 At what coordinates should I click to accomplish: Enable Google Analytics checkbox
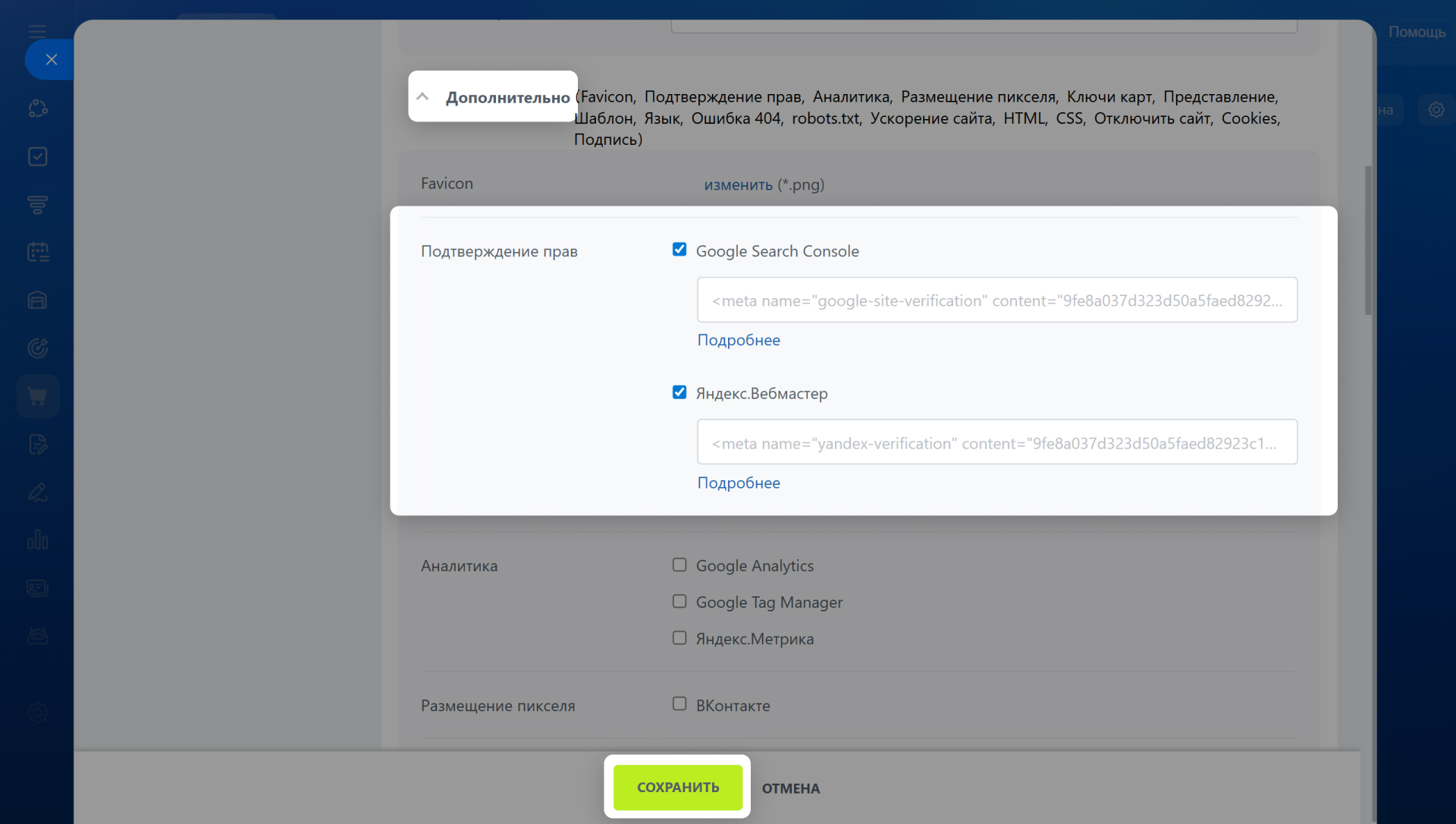(679, 565)
